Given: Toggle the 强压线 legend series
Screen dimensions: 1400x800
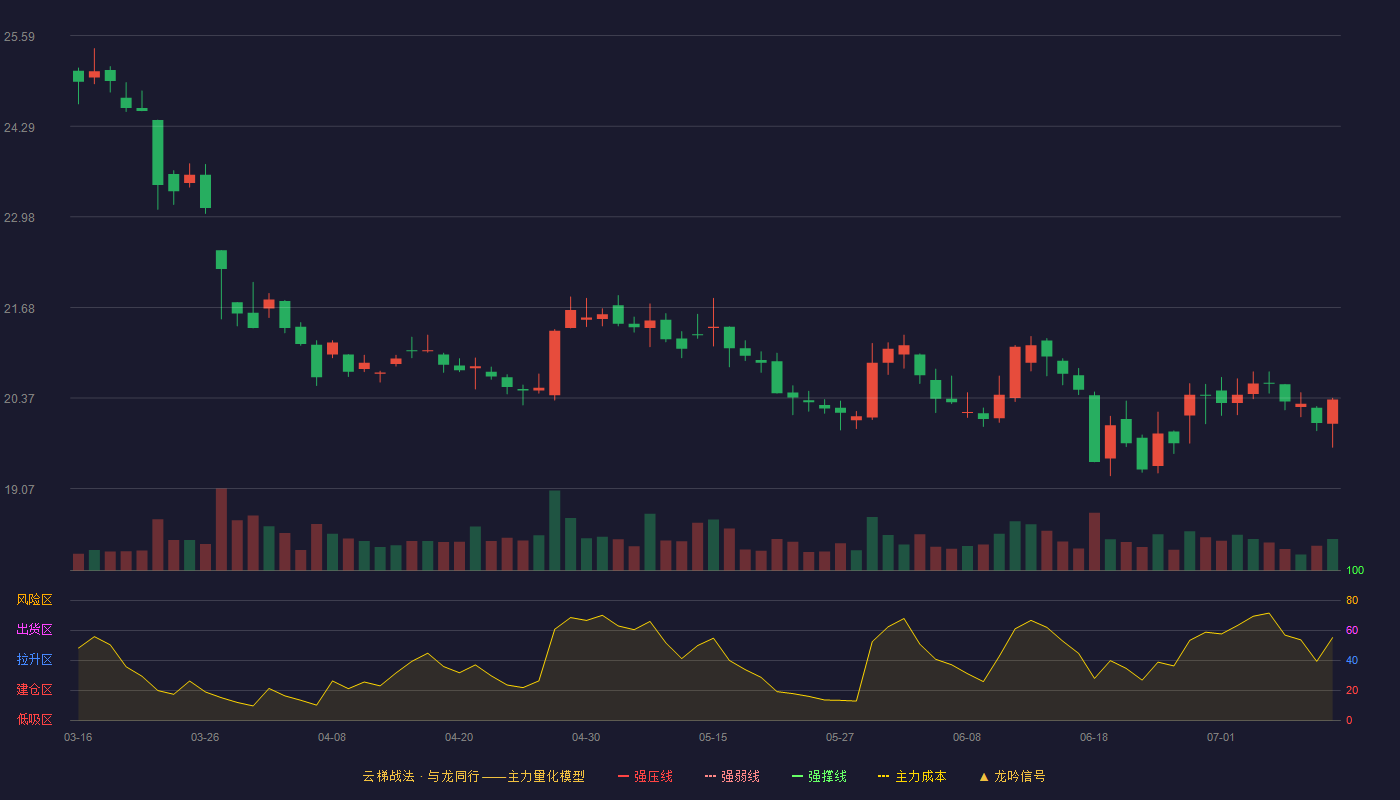Looking at the screenshot, I should pyautogui.click(x=645, y=776).
